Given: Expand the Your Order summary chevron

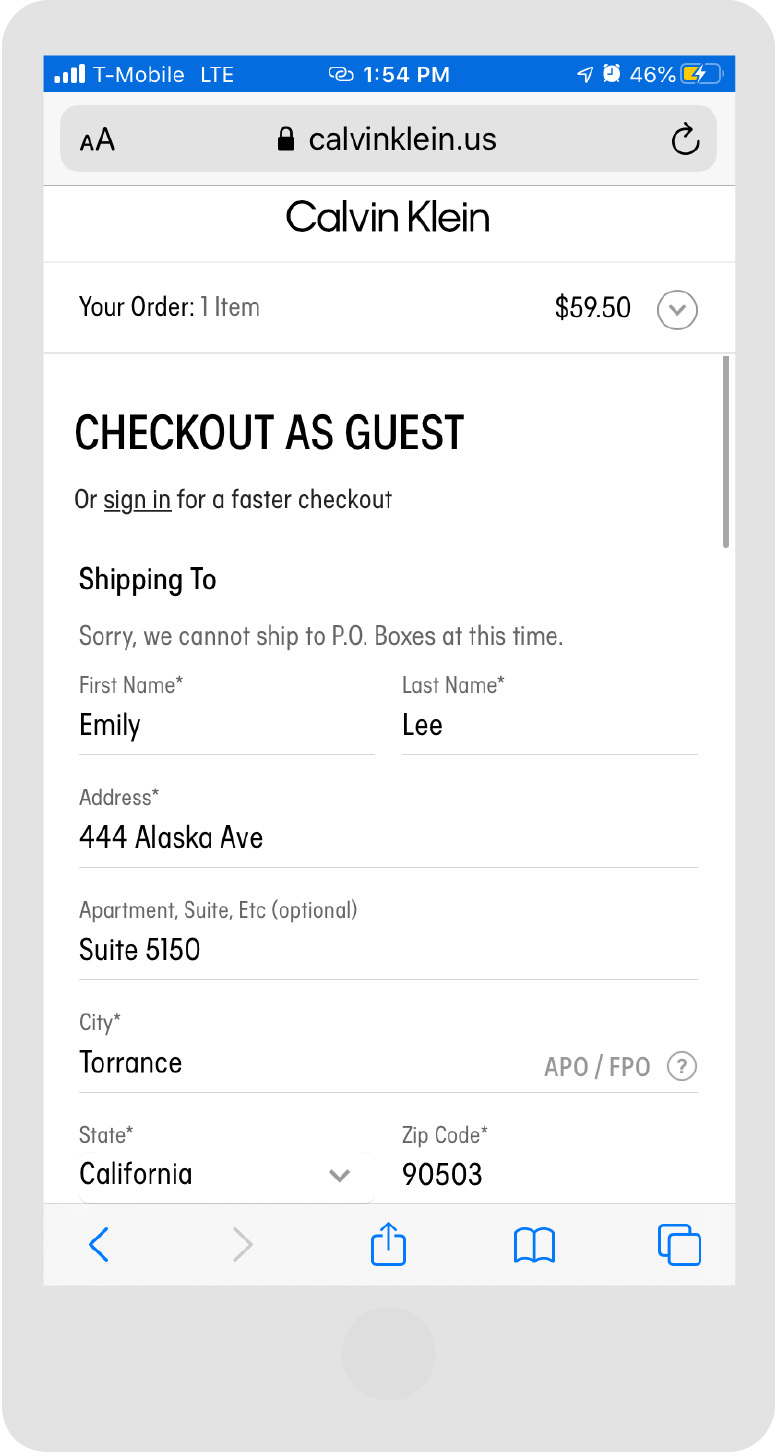Looking at the screenshot, I should pyautogui.click(x=677, y=310).
